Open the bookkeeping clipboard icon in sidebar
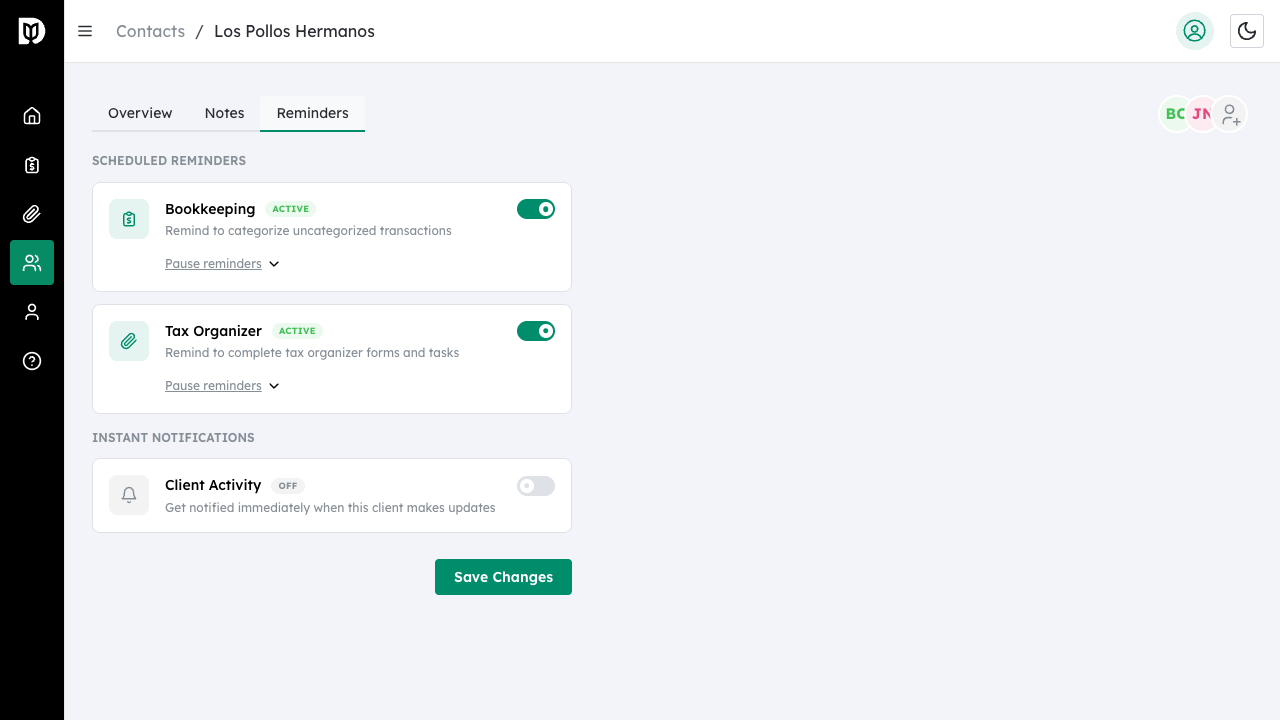The image size is (1280, 720). (32, 165)
